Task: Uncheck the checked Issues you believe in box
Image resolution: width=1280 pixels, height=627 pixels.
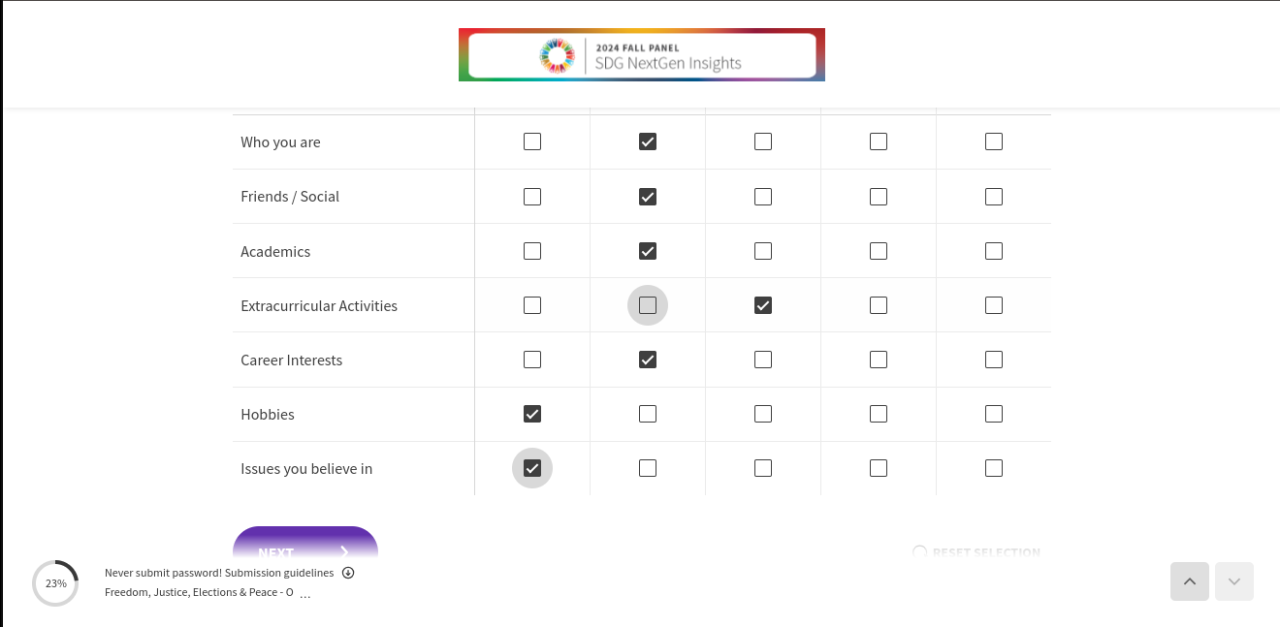Action: (x=532, y=468)
